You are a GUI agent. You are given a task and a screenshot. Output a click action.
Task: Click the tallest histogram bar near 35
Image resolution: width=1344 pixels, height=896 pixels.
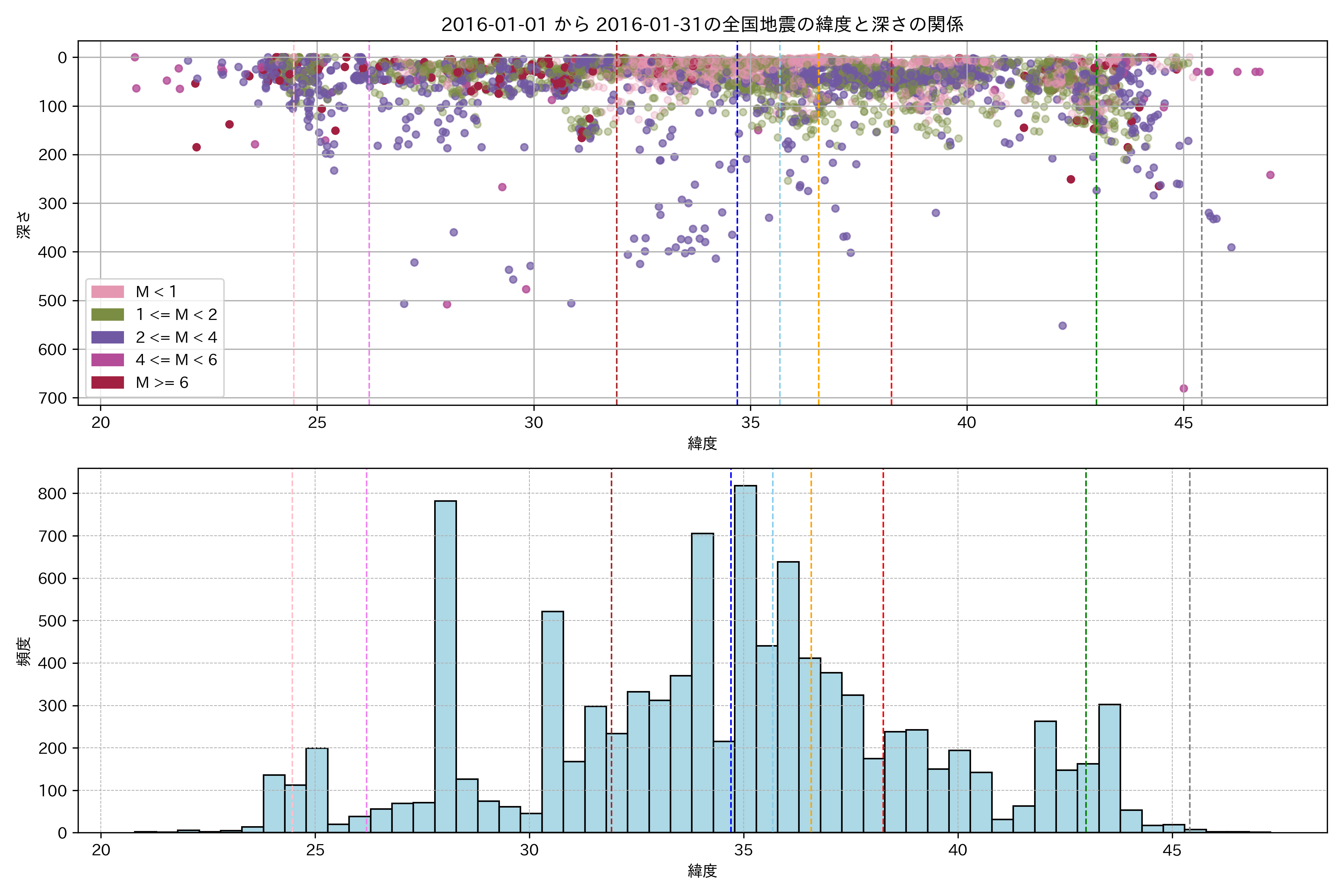[x=745, y=657]
